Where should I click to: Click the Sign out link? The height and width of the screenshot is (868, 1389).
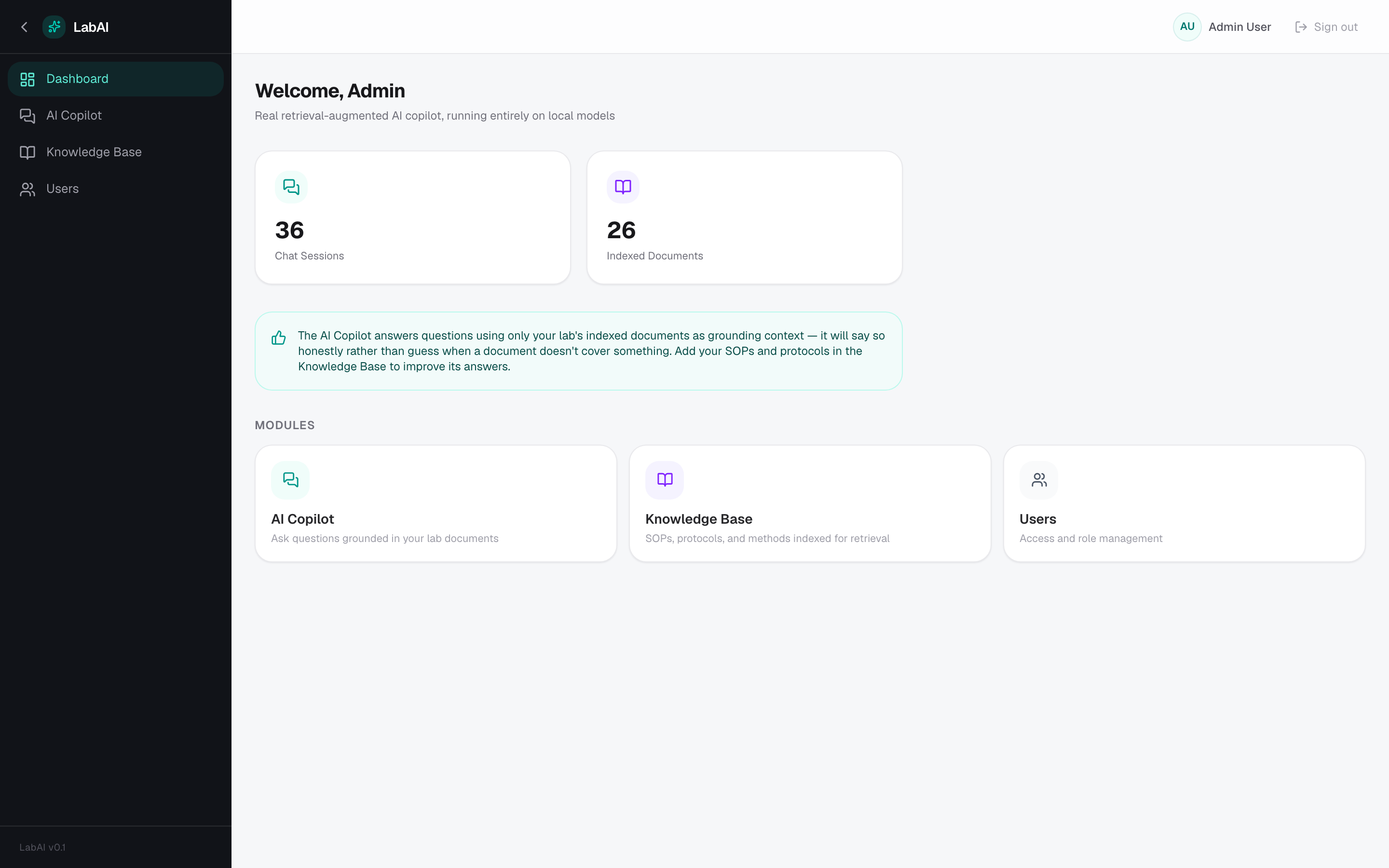point(1326,27)
